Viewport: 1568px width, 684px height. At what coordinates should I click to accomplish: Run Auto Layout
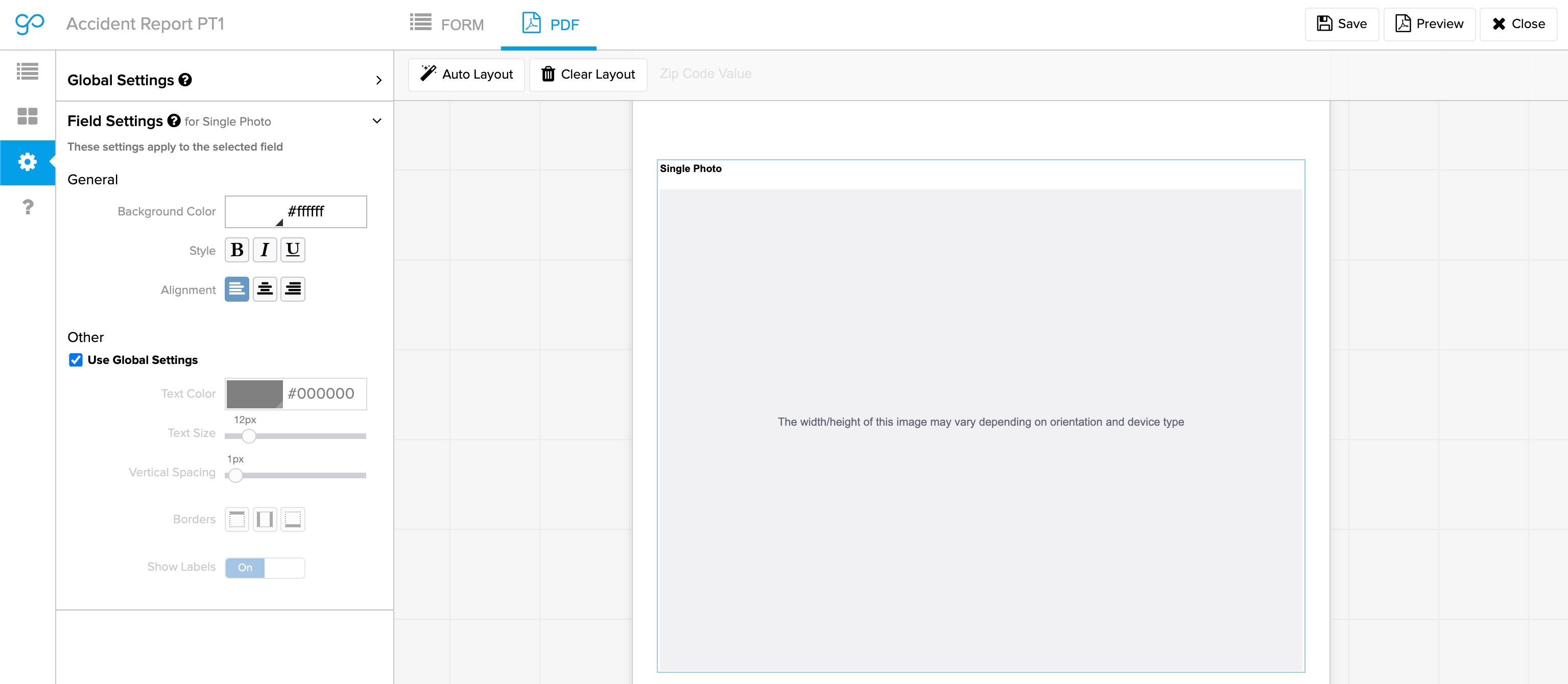pos(466,74)
